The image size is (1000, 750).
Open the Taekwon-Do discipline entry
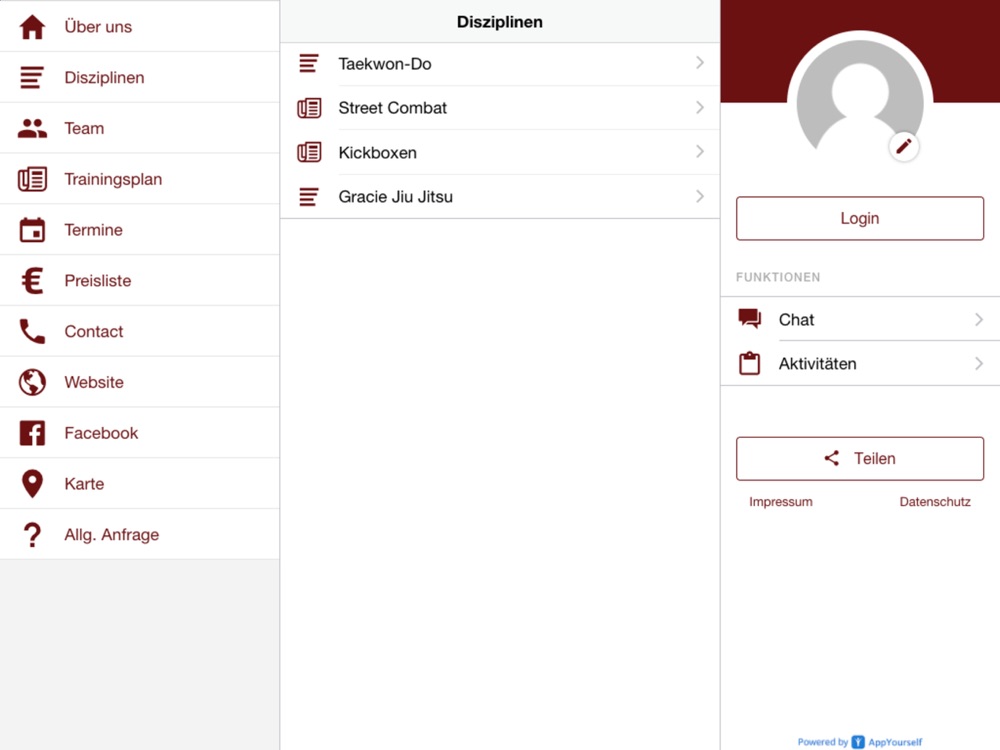[500, 64]
